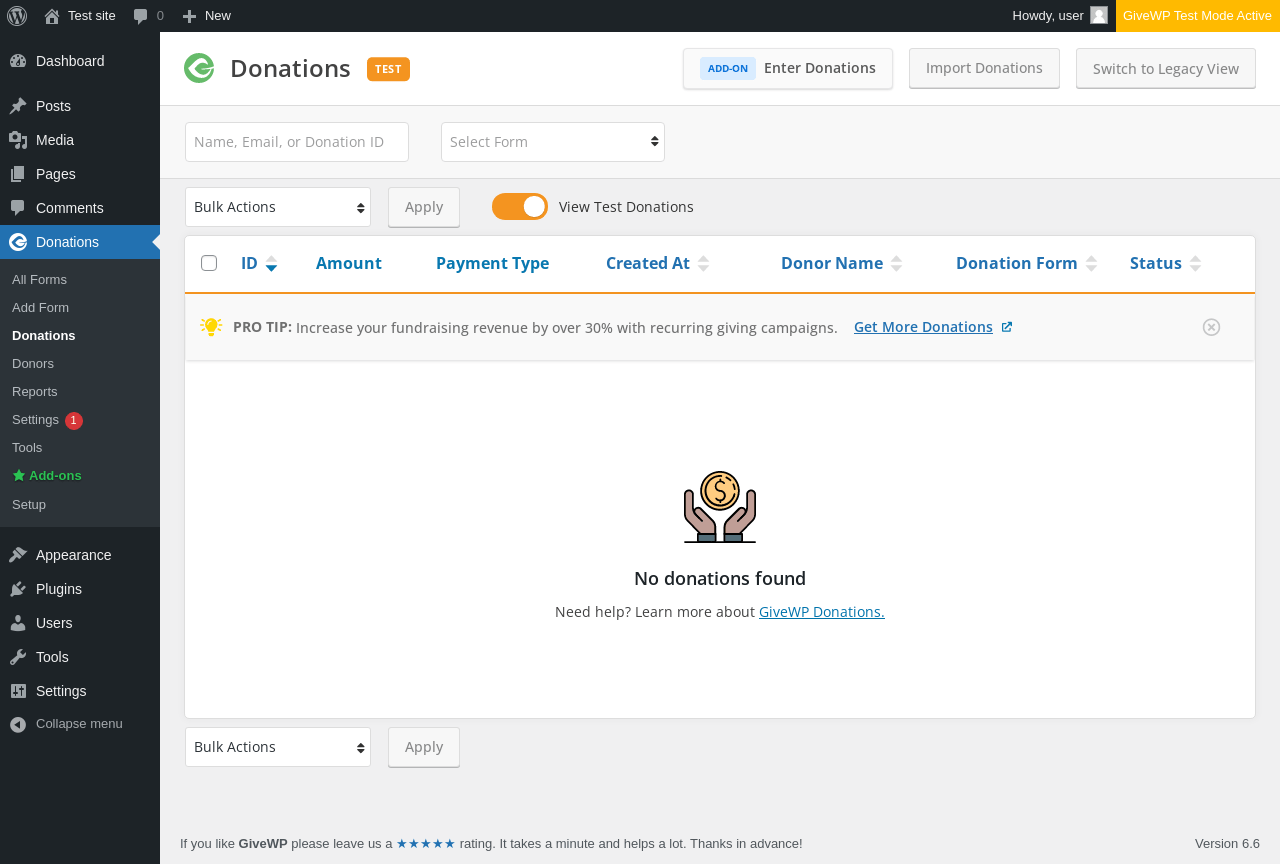Click the PRO TIP lightbulb icon

click(x=211, y=326)
